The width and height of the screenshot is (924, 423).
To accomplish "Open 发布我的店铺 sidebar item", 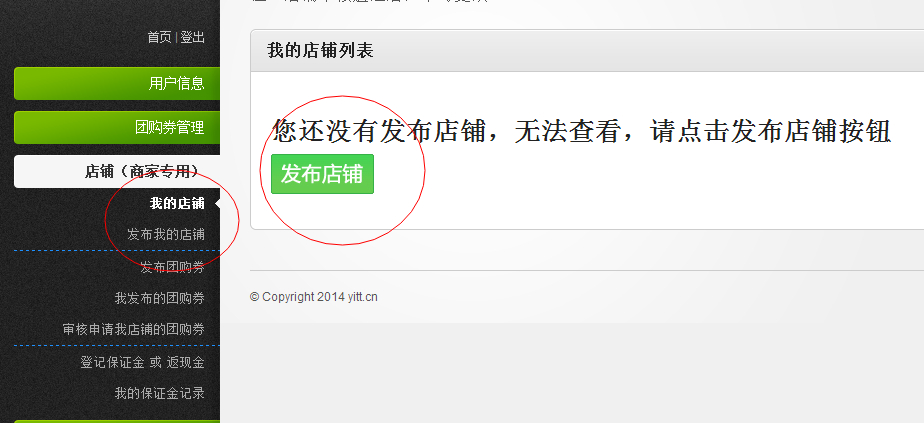I will tap(166, 234).
